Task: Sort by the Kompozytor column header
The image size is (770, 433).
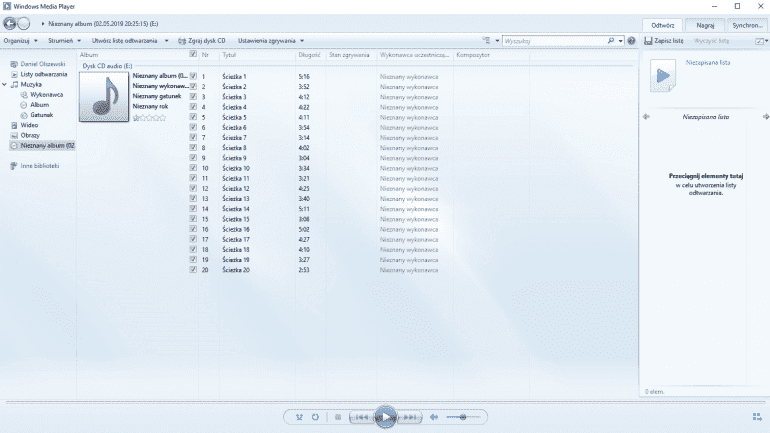Action: [x=491, y=55]
